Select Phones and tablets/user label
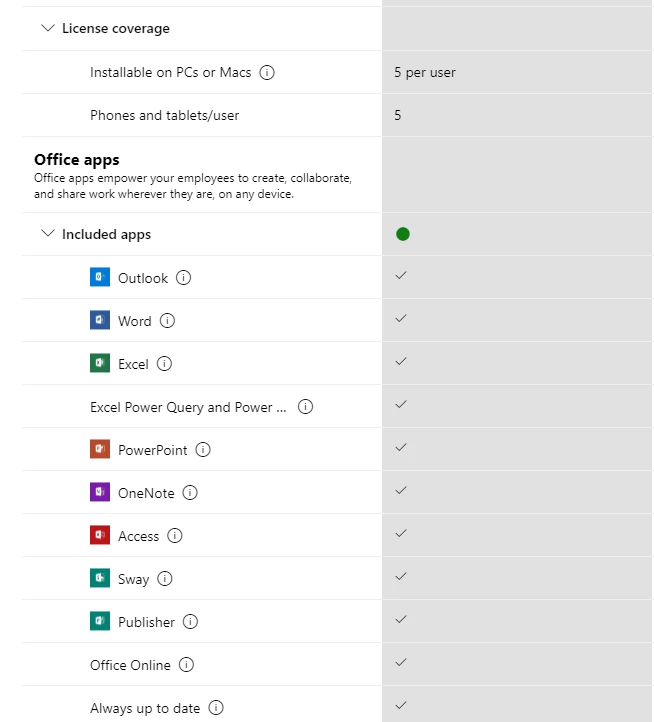 164,115
